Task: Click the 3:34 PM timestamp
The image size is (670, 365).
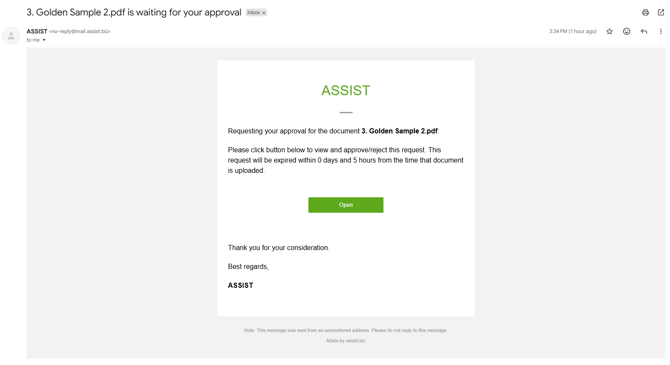Action: coord(573,31)
